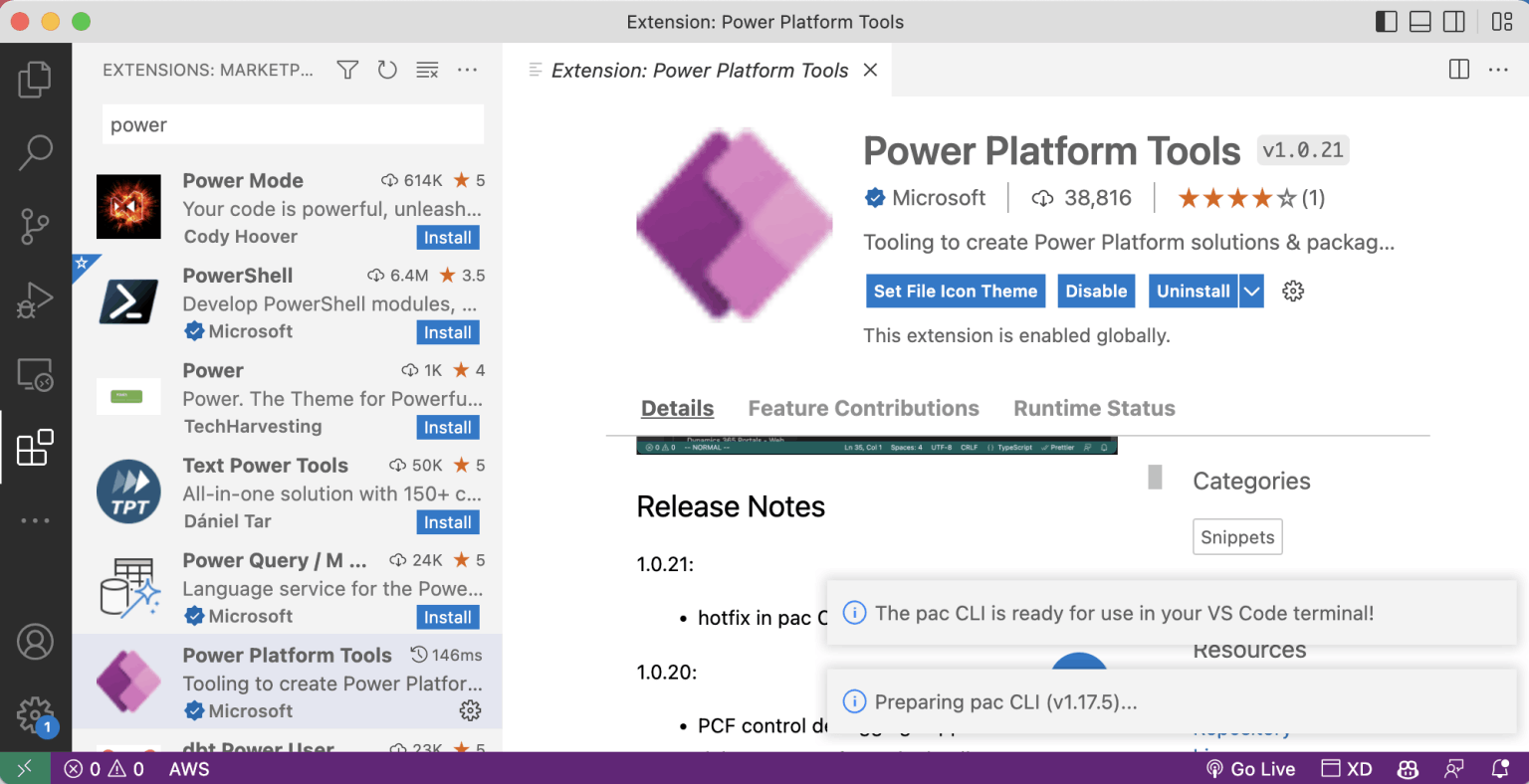Open the remote window indicator in the status bar
The width and height of the screenshot is (1529, 784).
25,768
